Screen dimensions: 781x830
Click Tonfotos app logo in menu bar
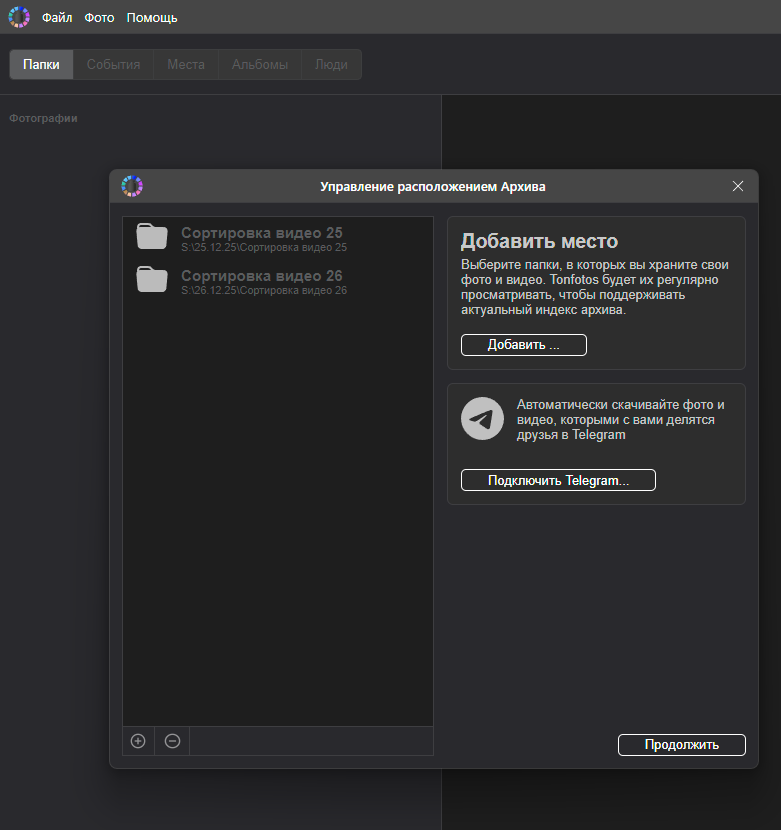(19, 17)
